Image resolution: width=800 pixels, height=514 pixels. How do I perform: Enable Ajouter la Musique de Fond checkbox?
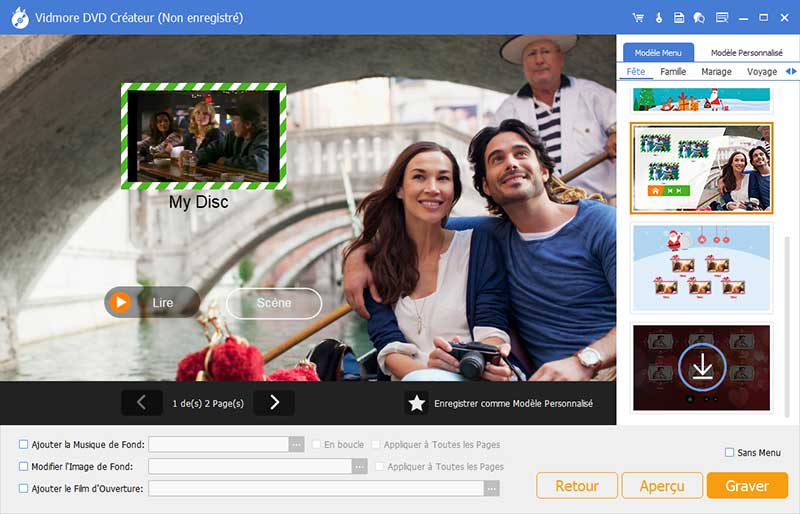click(24, 444)
